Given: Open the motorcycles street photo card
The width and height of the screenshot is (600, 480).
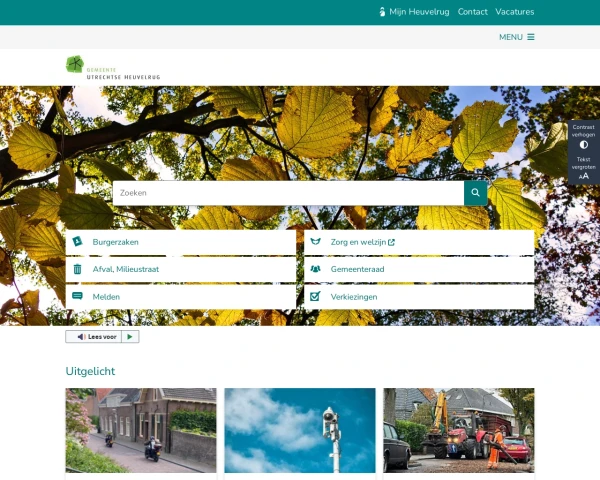Looking at the screenshot, I should 141,431.
